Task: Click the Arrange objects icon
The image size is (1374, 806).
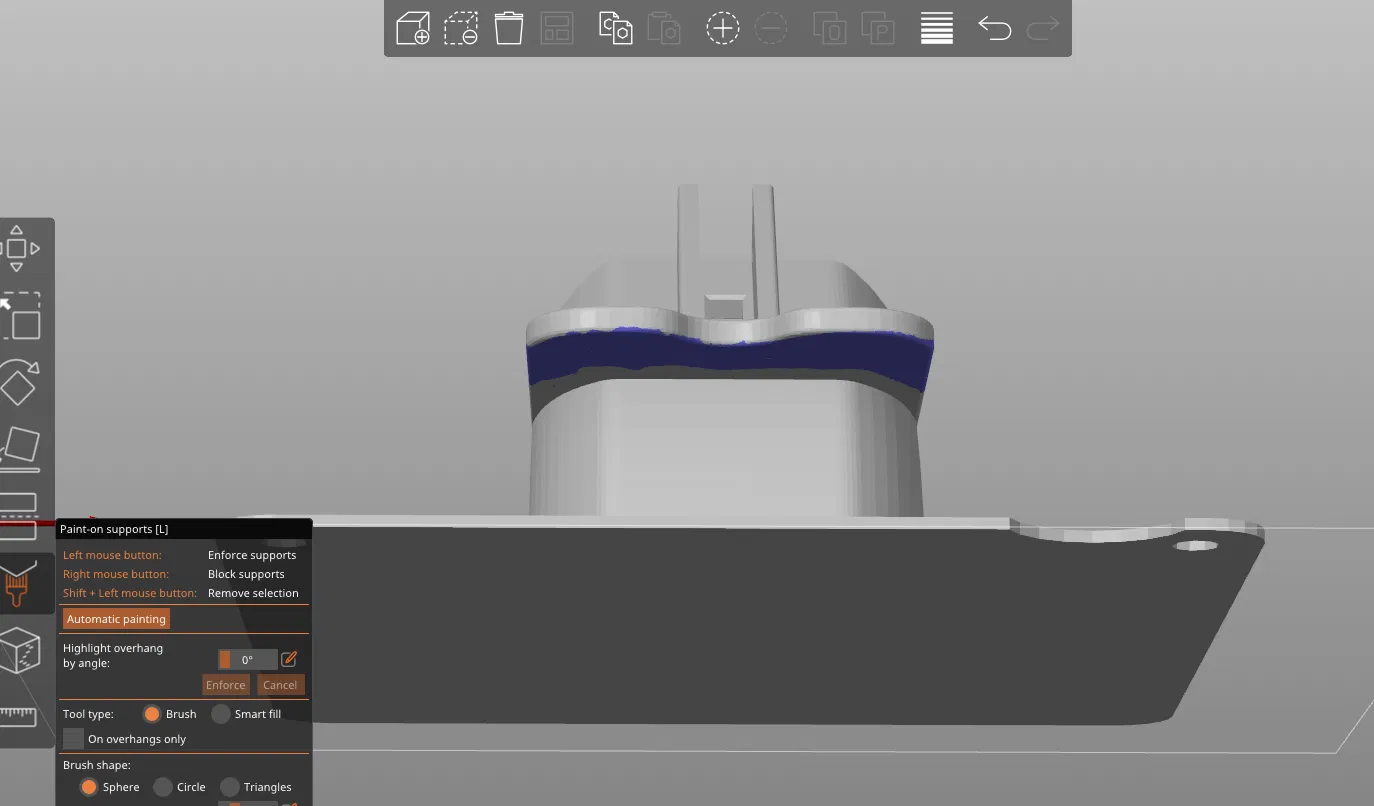Action: pyautogui.click(x=557, y=28)
